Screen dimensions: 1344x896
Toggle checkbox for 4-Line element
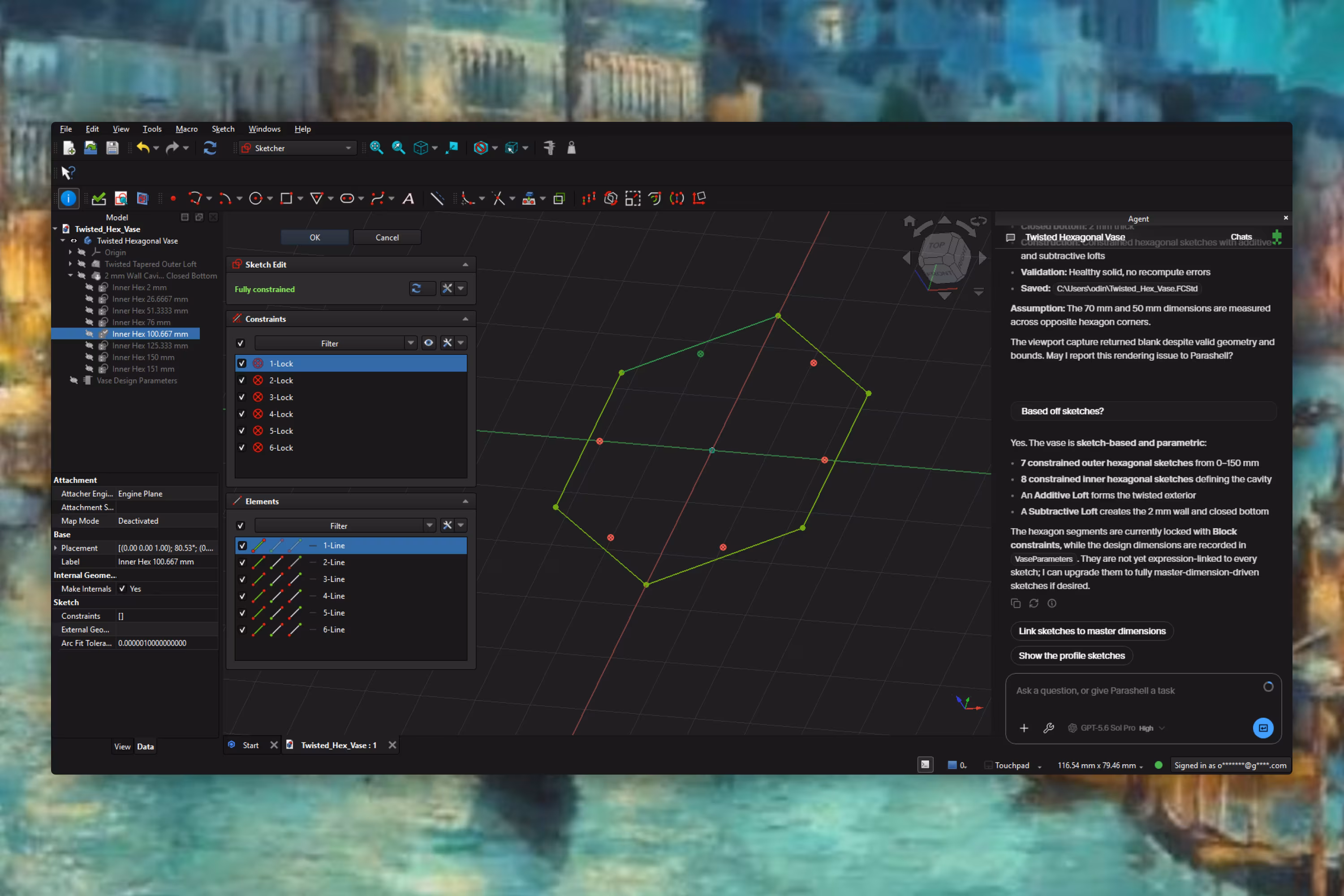(242, 596)
